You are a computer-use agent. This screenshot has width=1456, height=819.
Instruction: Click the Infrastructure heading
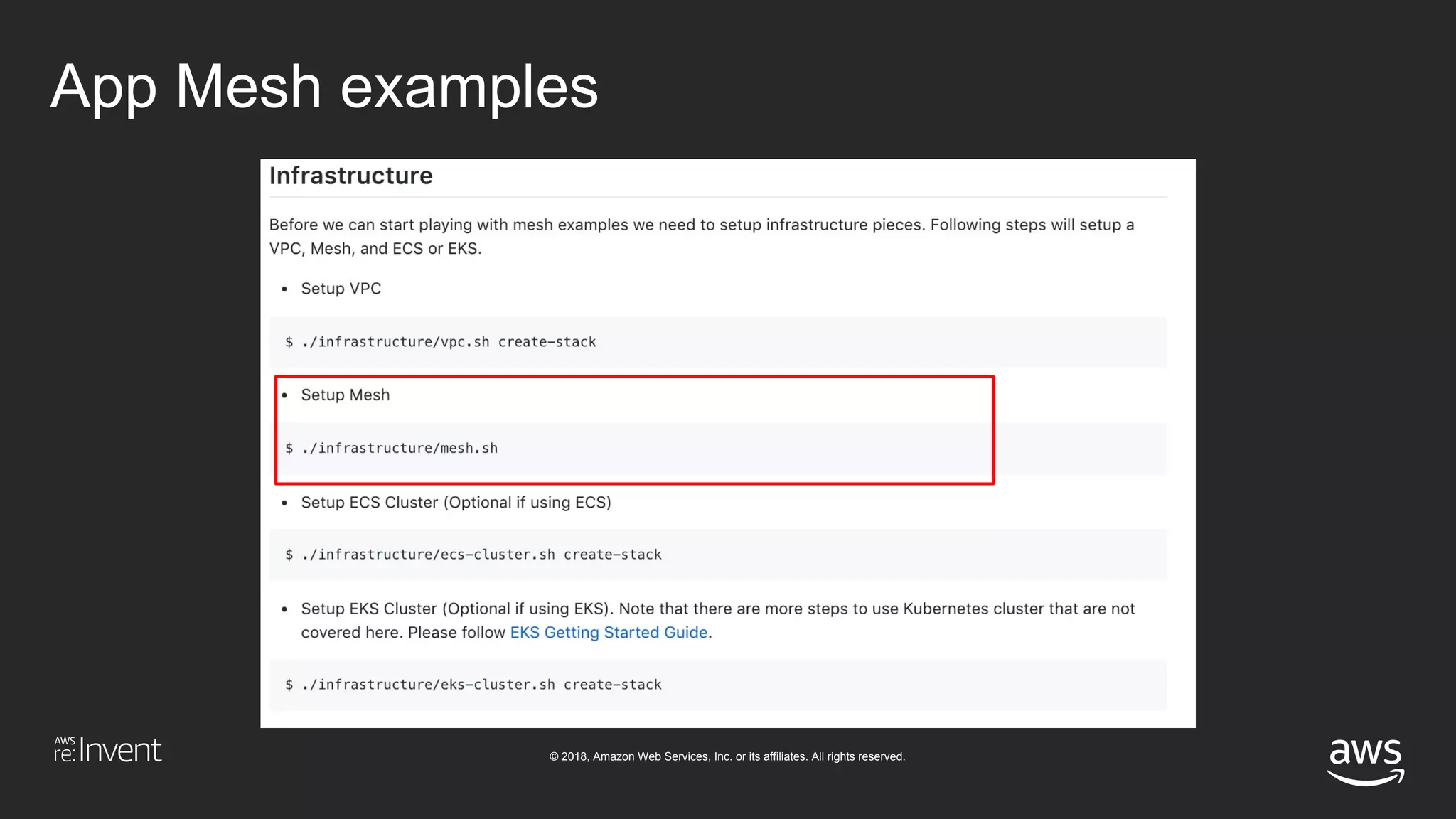(350, 176)
